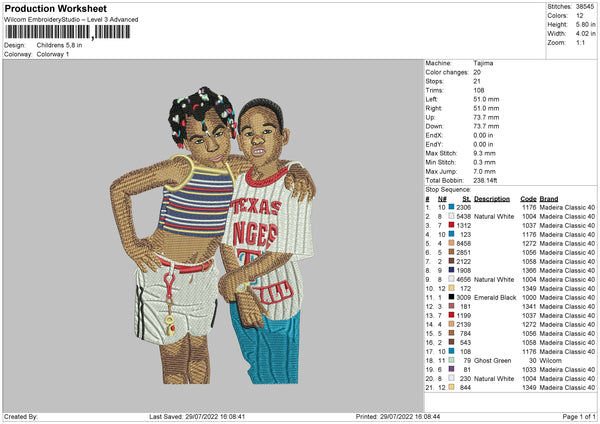The height and width of the screenshot is (424, 600).
Task: Click the Min Stitch value 0.3 mm
Action: (484, 162)
